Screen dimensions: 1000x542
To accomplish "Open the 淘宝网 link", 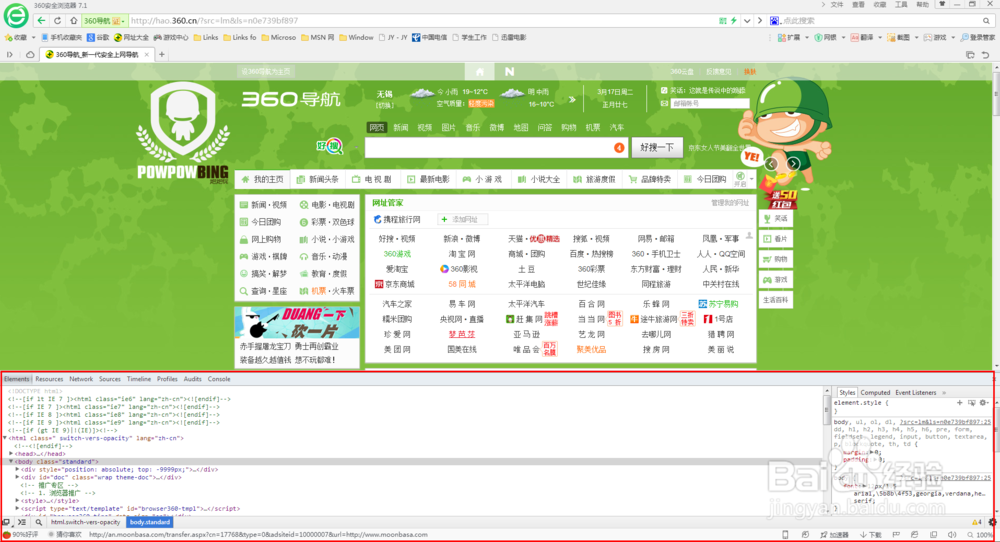I will coord(461,254).
